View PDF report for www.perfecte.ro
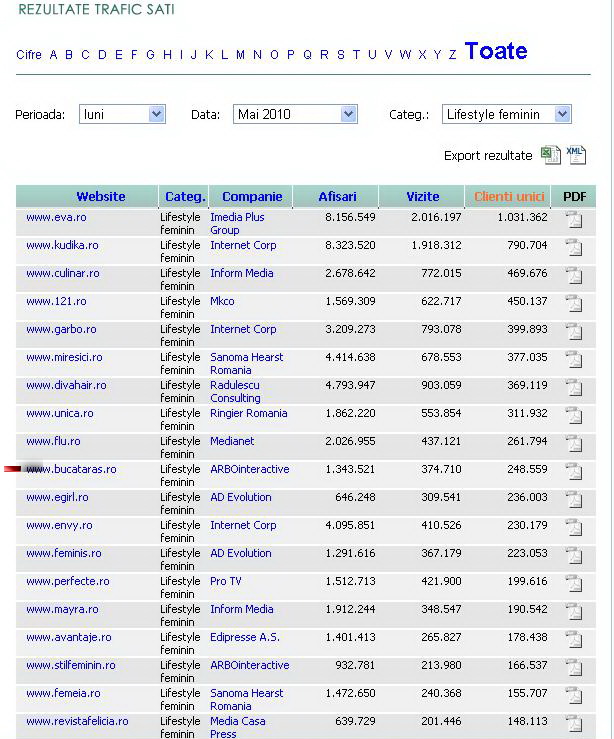The width and height of the screenshot is (614, 739). (x=573, y=585)
